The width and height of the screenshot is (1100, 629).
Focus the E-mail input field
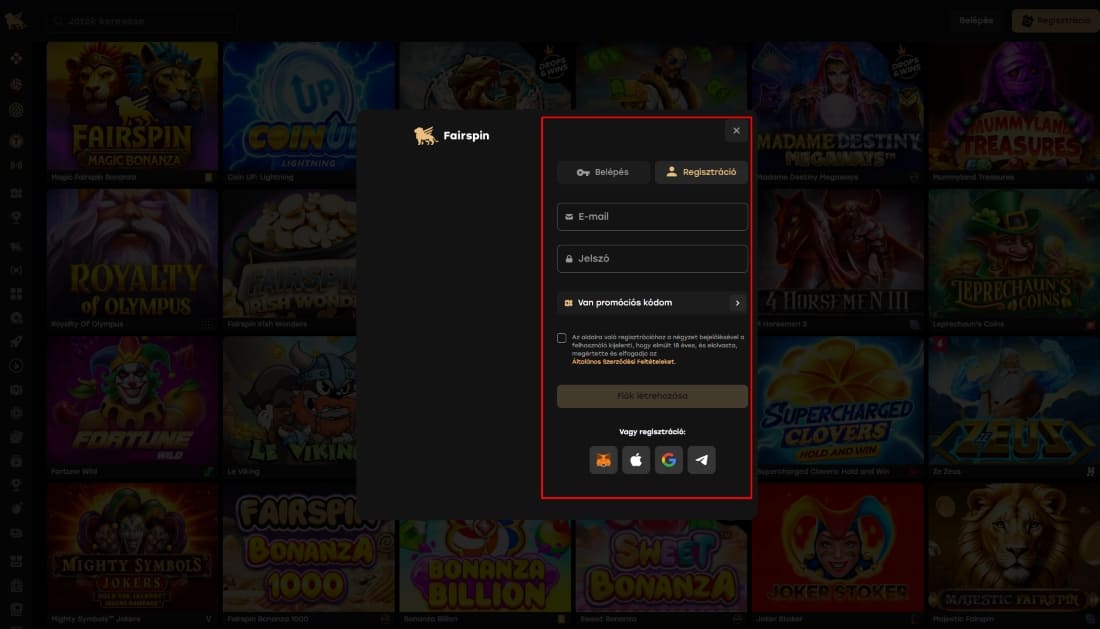point(652,217)
